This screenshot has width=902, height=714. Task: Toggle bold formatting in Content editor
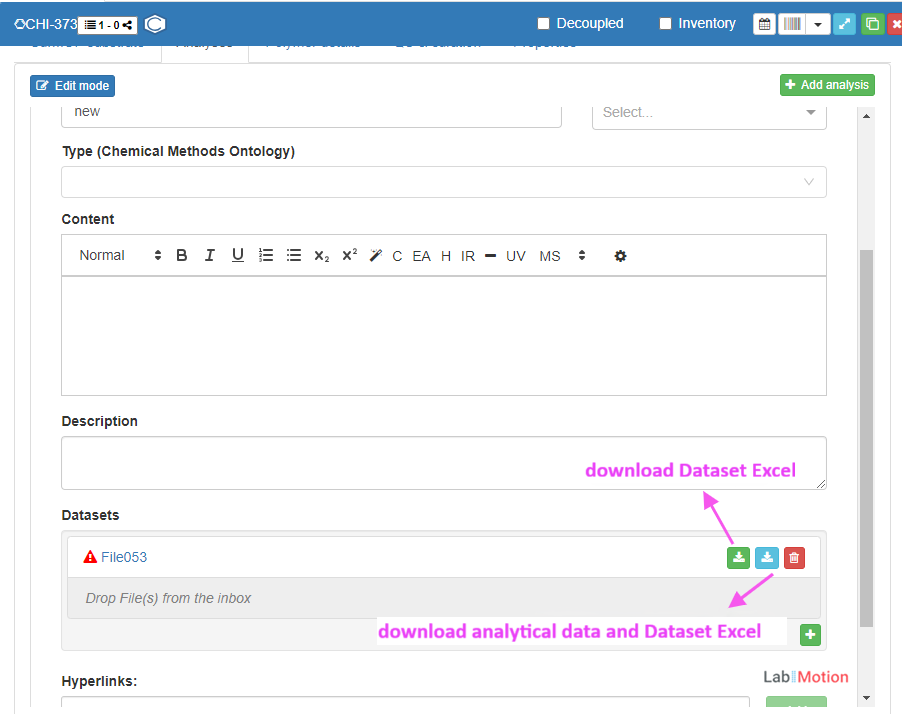pyautogui.click(x=182, y=256)
